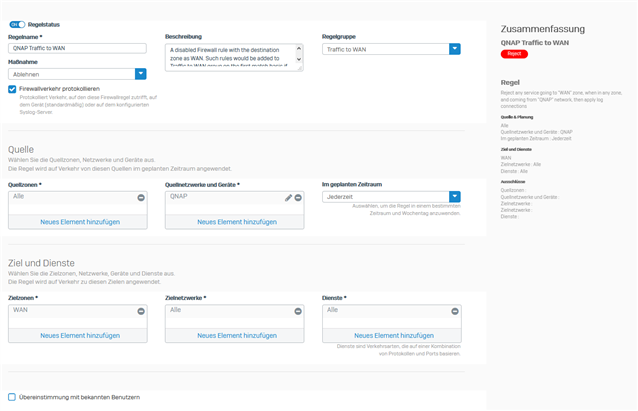Click Beschreibung scroll up arrow
The width and height of the screenshot is (638, 411).
tap(299, 48)
